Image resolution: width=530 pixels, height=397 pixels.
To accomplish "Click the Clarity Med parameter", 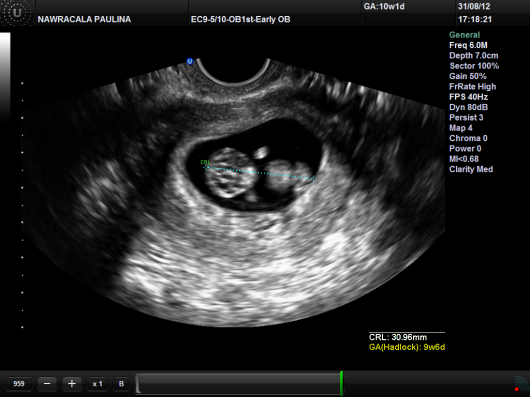I will click(471, 169).
